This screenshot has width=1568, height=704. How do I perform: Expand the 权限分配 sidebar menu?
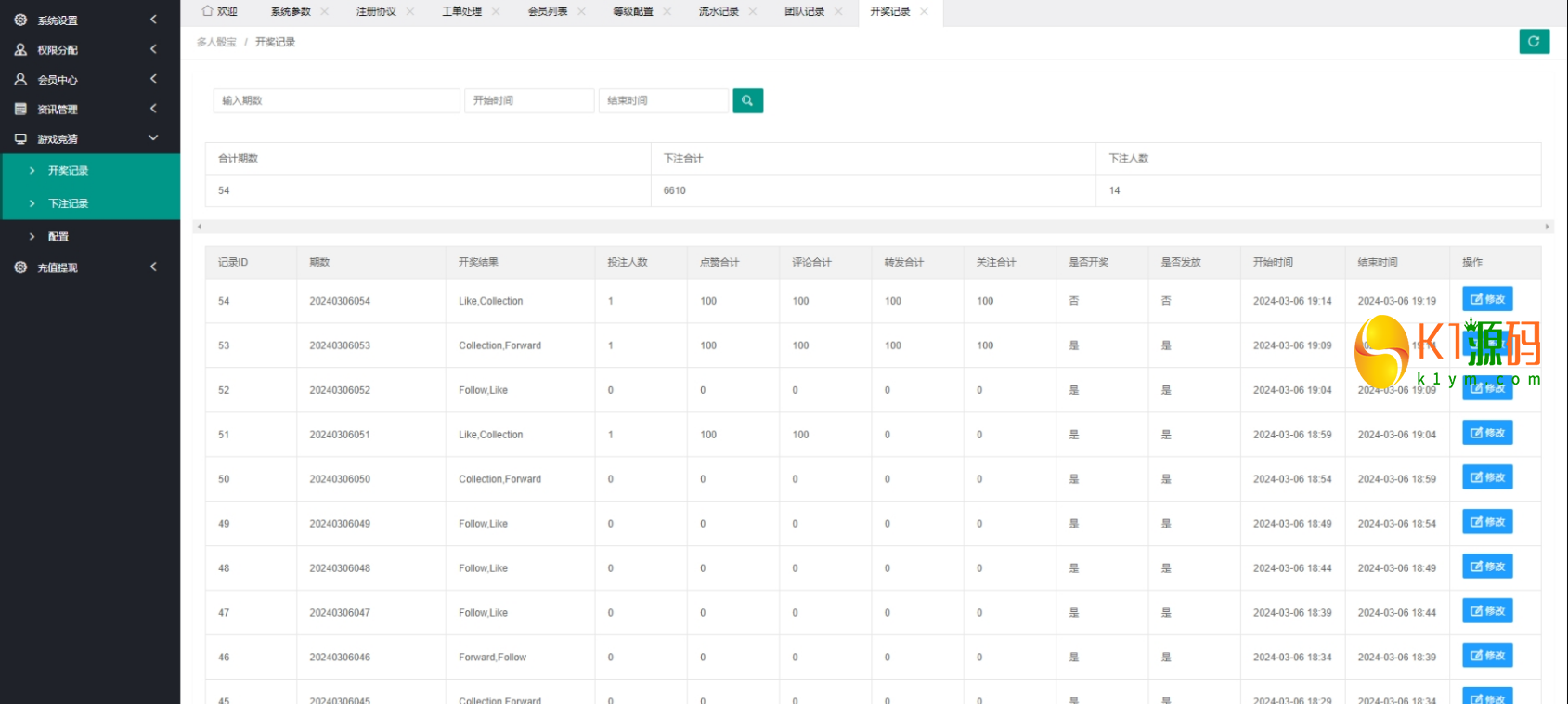click(x=153, y=49)
